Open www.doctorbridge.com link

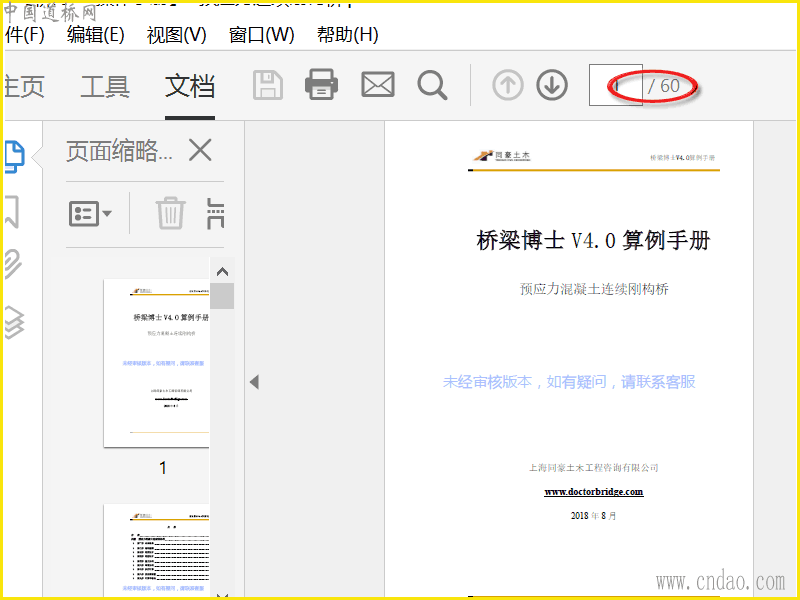(x=594, y=492)
